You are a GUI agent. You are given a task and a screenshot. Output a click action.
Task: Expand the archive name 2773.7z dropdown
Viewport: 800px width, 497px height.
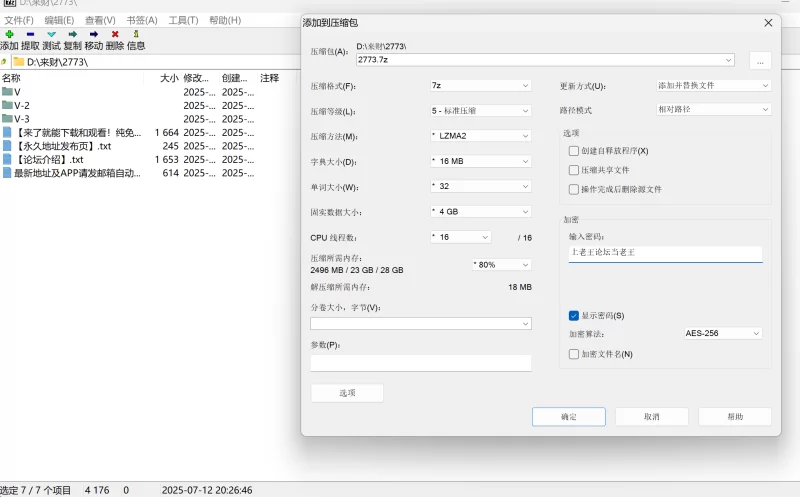point(729,60)
